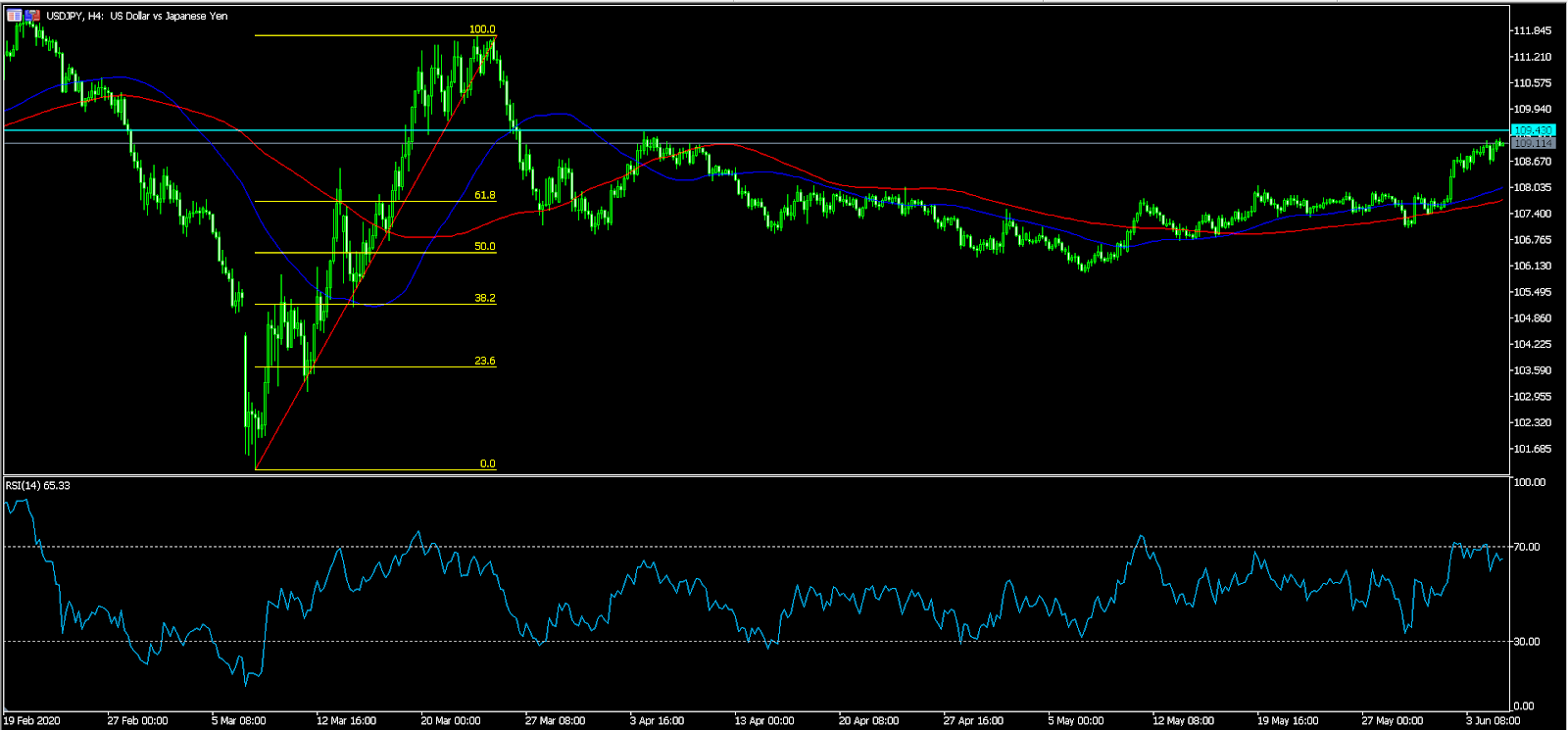Click the 20 Mar 00:00 time axis label

[x=450, y=720]
